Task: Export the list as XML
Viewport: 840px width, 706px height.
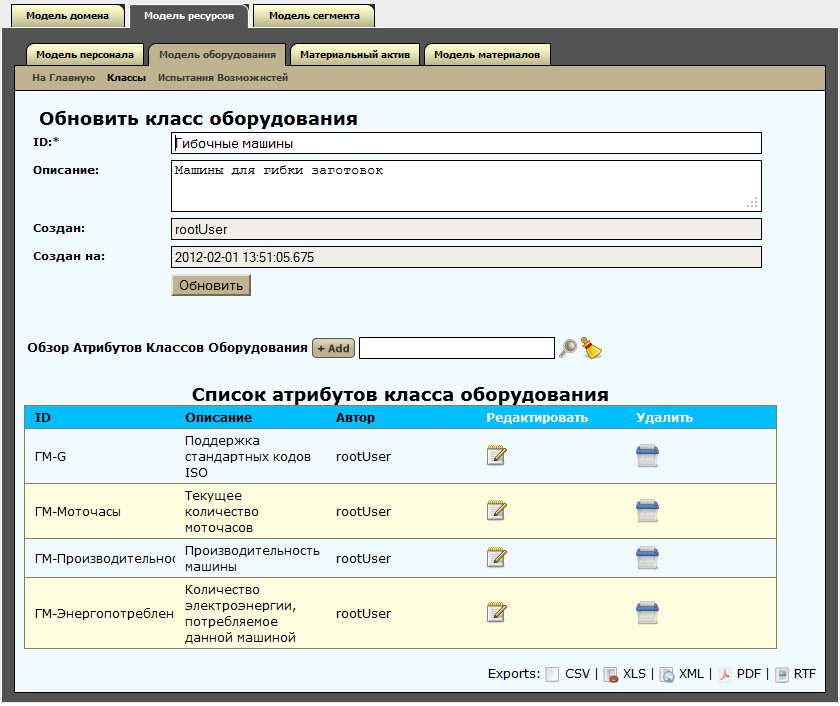Action: click(x=691, y=674)
